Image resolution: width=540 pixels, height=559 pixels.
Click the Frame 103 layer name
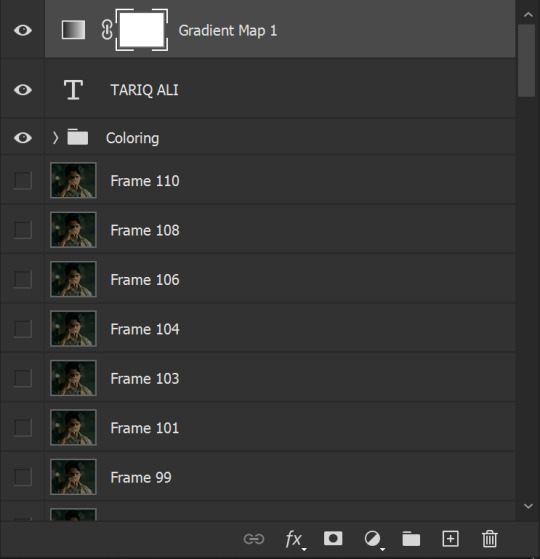[145, 379]
